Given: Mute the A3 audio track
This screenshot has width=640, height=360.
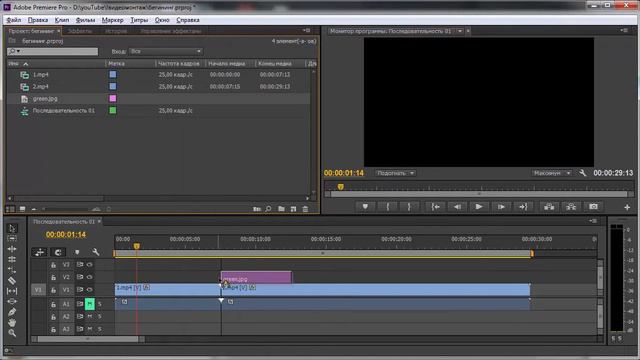Looking at the screenshot, I should (90, 329).
